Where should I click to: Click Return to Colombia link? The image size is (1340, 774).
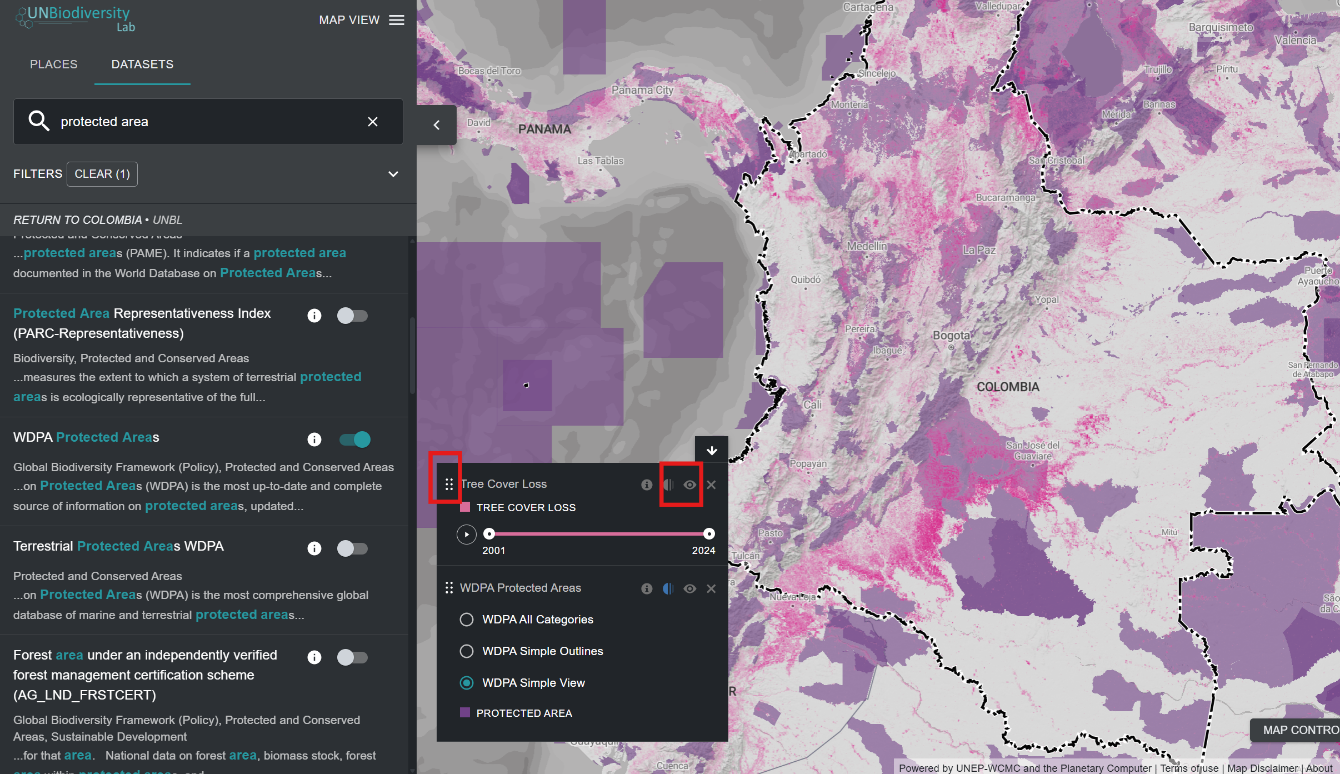[77, 220]
